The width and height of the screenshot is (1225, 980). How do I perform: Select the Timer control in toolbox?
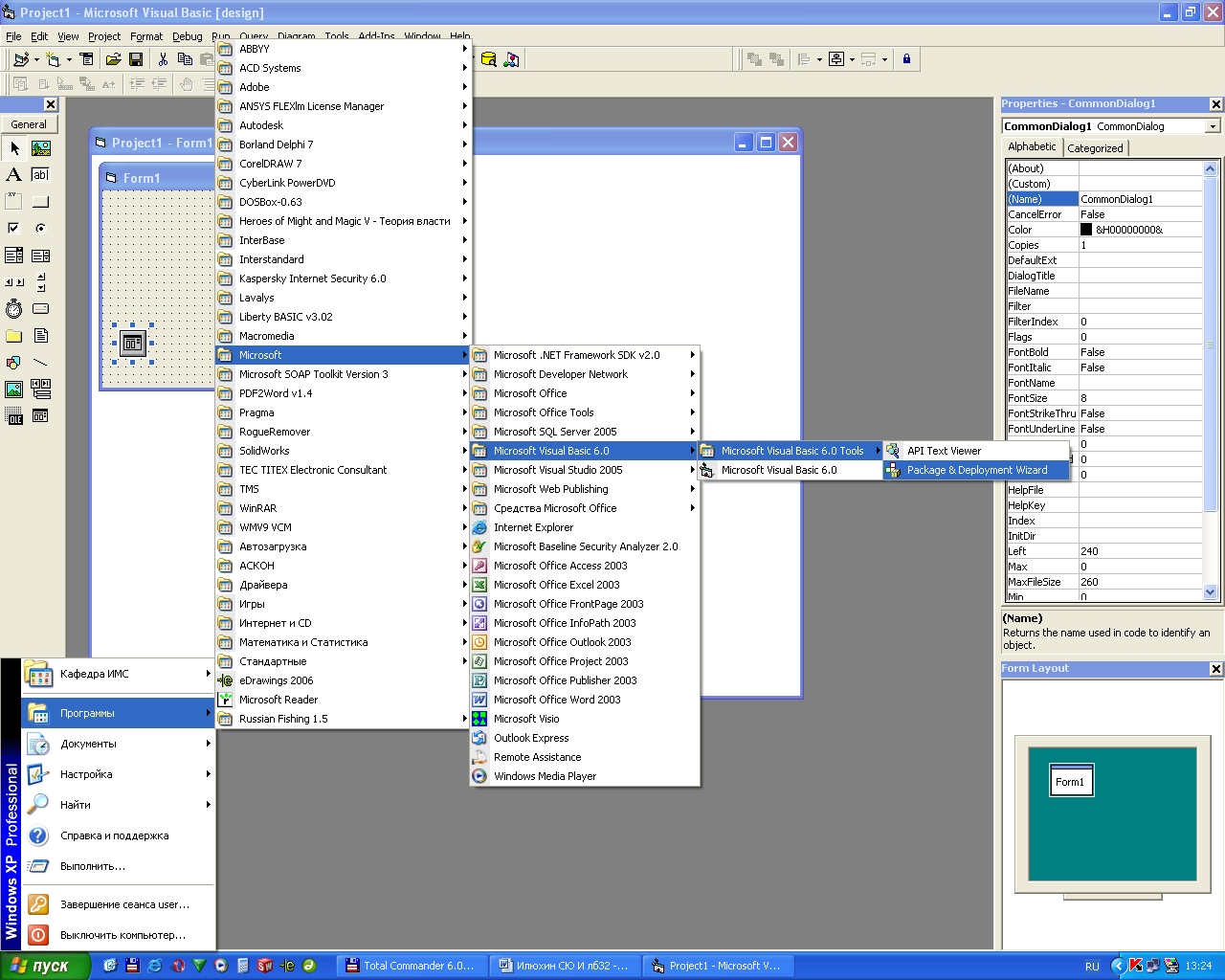[x=14, y=309]
